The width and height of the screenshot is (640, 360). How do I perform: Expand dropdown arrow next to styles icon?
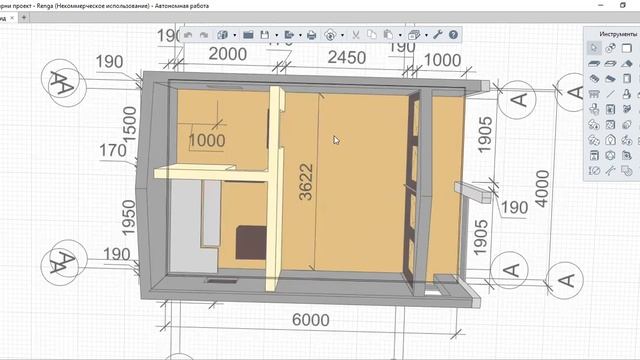point(427,36)
